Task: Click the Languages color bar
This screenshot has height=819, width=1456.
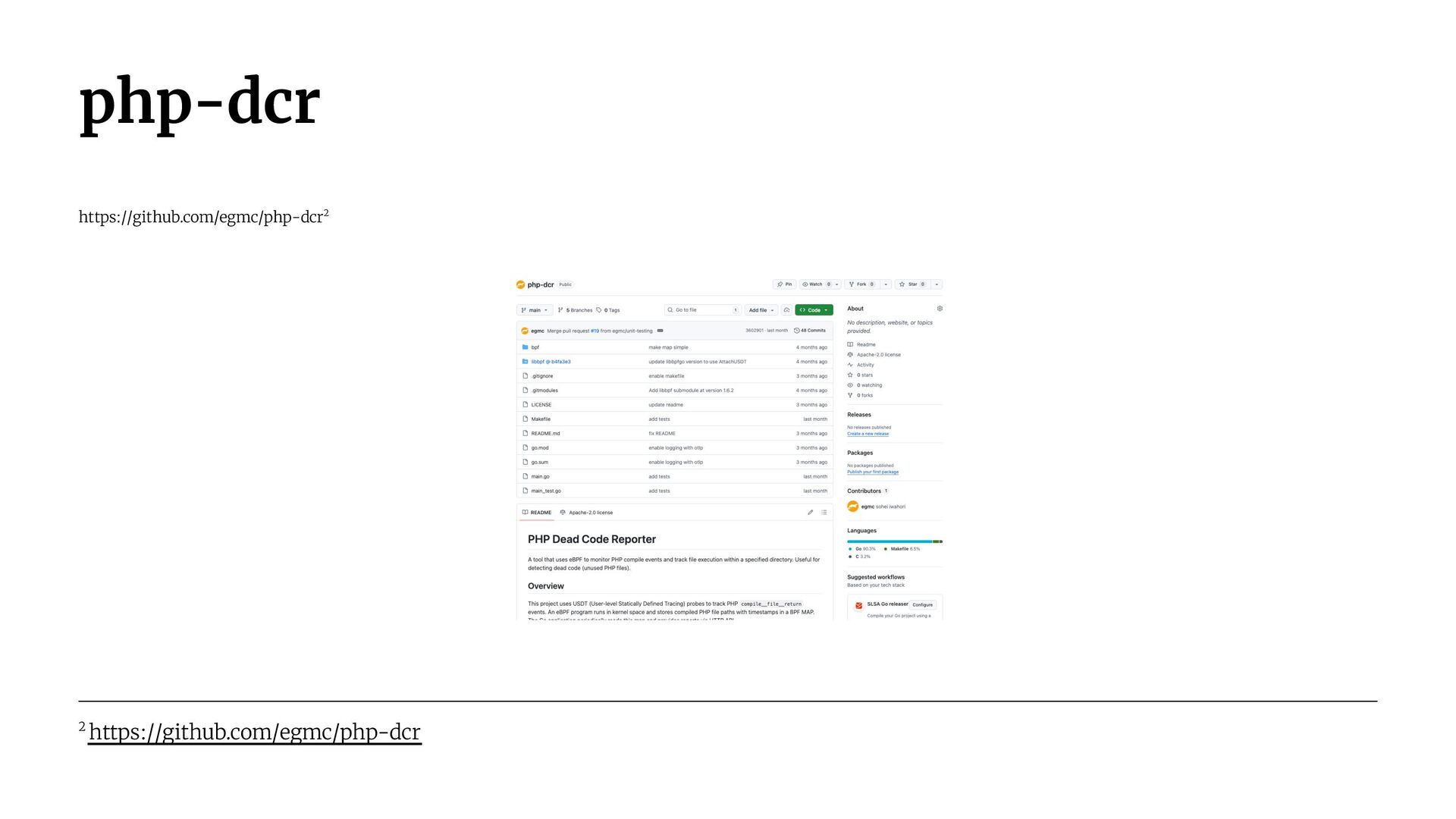Action: point(894,541)
